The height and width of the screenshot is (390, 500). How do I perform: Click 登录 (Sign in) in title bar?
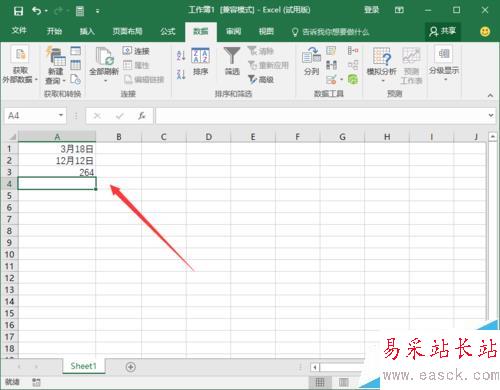[371, 10]
